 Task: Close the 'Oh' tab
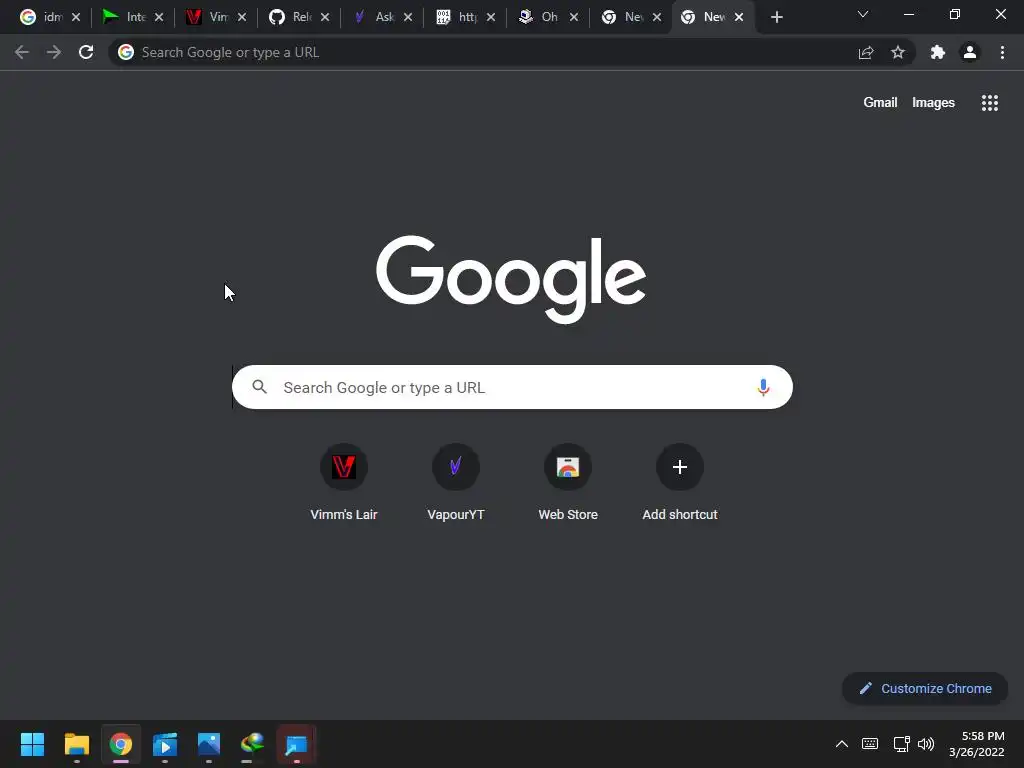573,17
